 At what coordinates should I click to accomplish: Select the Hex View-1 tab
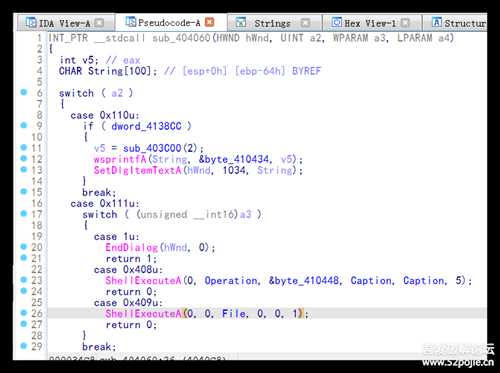(370, 23)
